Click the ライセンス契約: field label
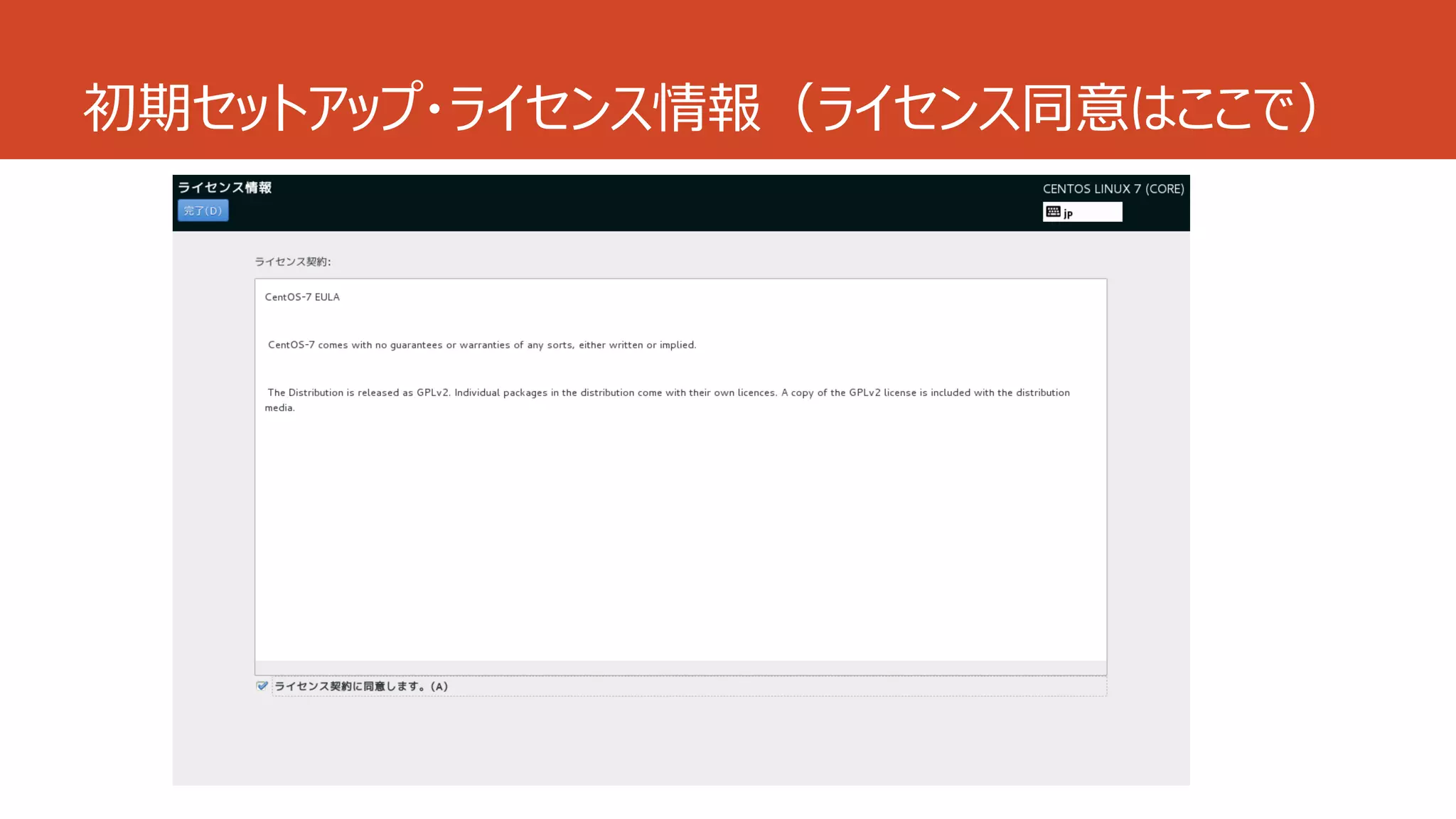 coord(293,262)
